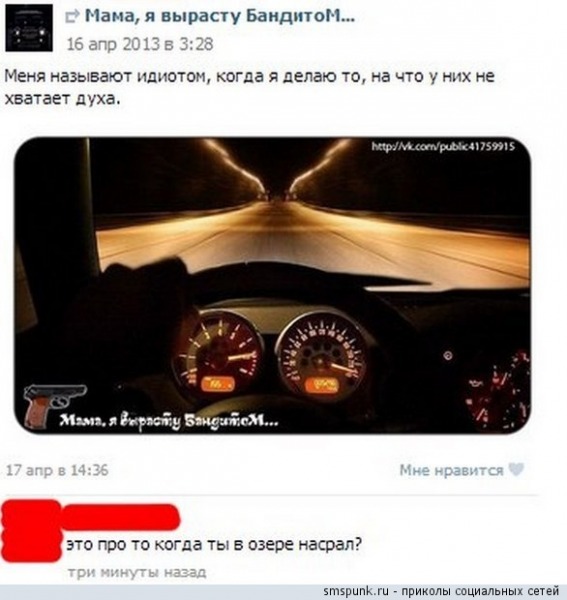This screenshot has width=567, height=600.
Task: Click the smspunk.ru watermark footer
Action: pyautogui.click(x=442, y=591)
